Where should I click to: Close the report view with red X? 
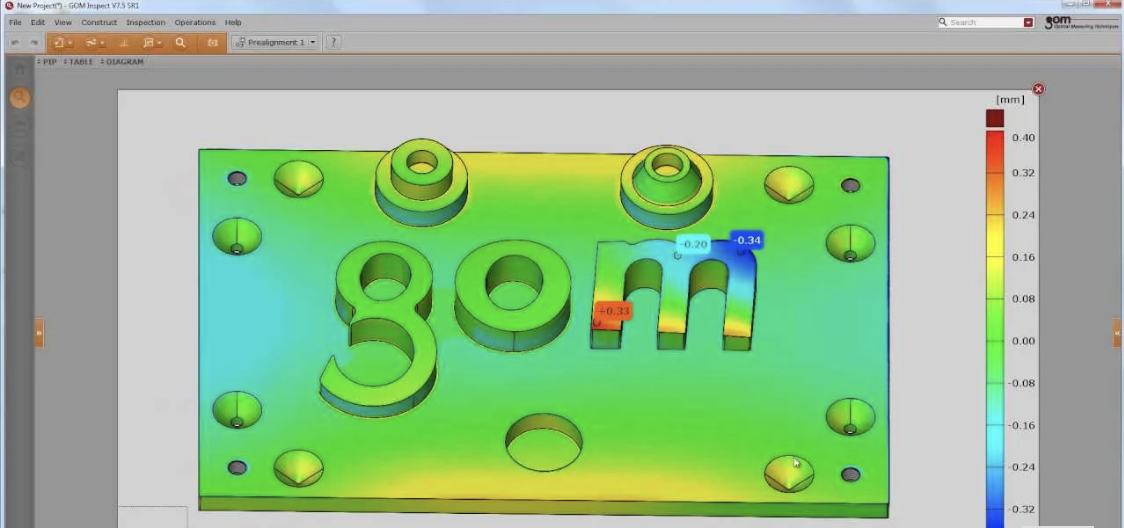pyautogui.click(x=1038, y=89)
